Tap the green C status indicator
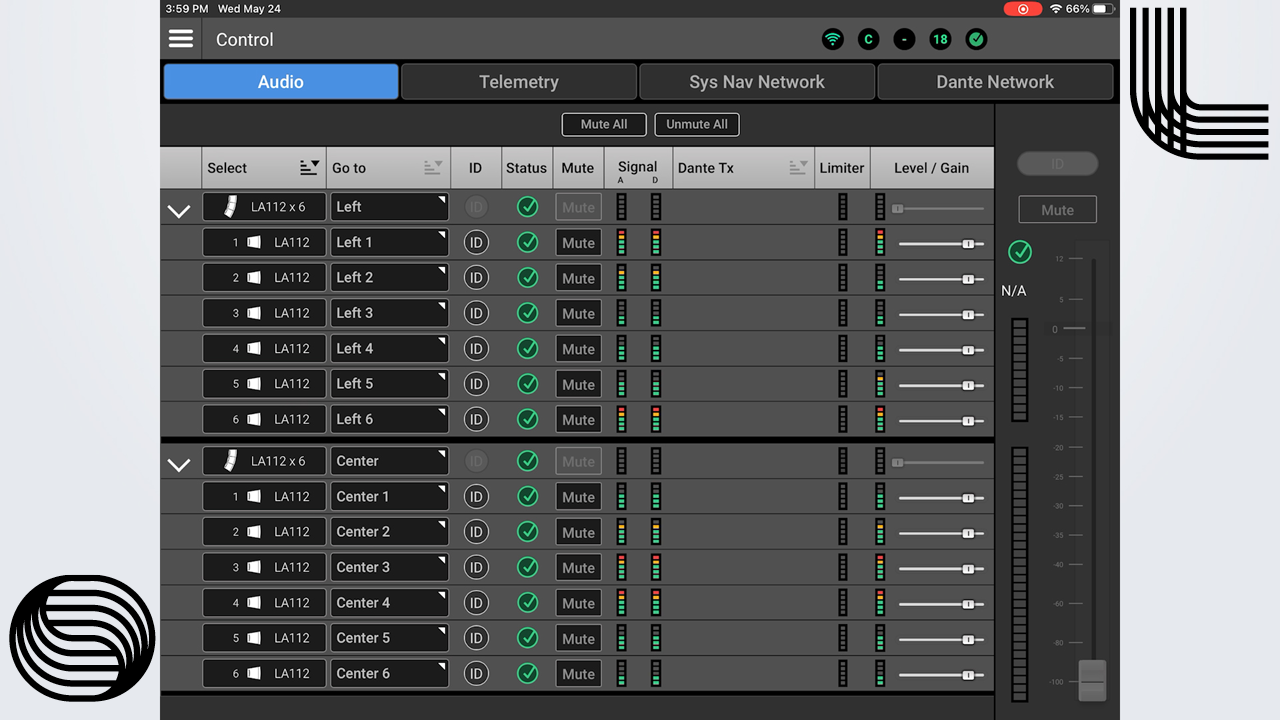This screenshot has width=1280, height=720. coord(868,40)
